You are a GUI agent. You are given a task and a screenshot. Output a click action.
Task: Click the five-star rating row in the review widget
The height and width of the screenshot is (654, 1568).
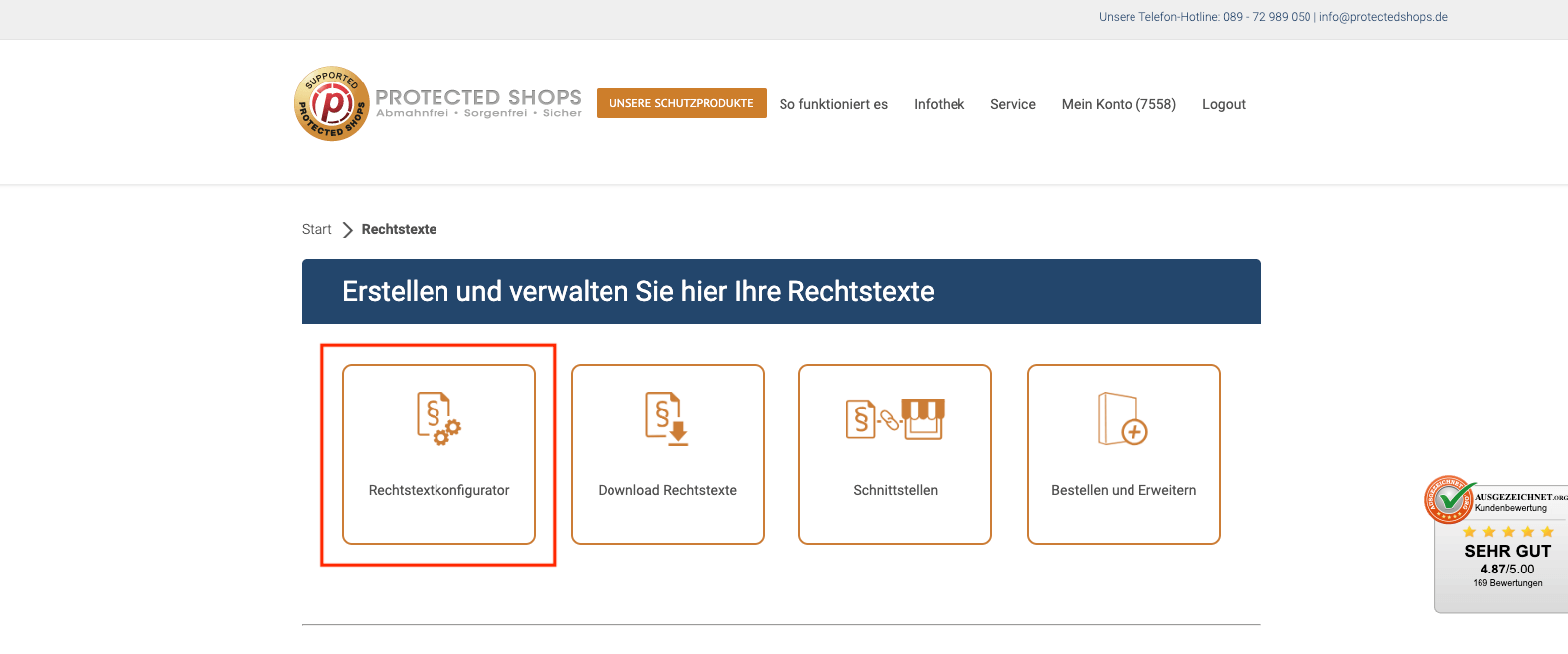pyautogui.click(x=1507, y=532)
